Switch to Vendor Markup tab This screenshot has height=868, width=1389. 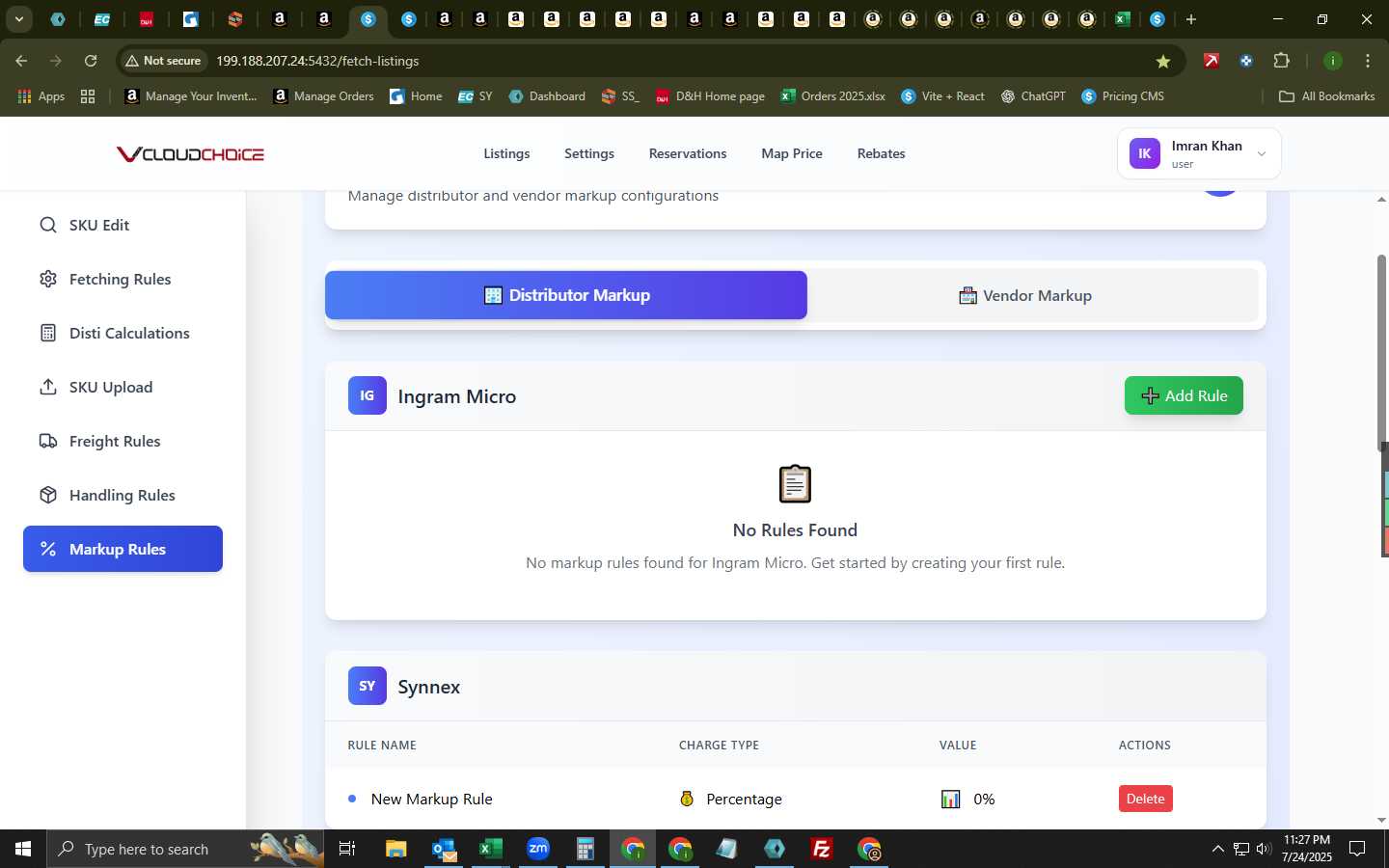[1024, 295]
